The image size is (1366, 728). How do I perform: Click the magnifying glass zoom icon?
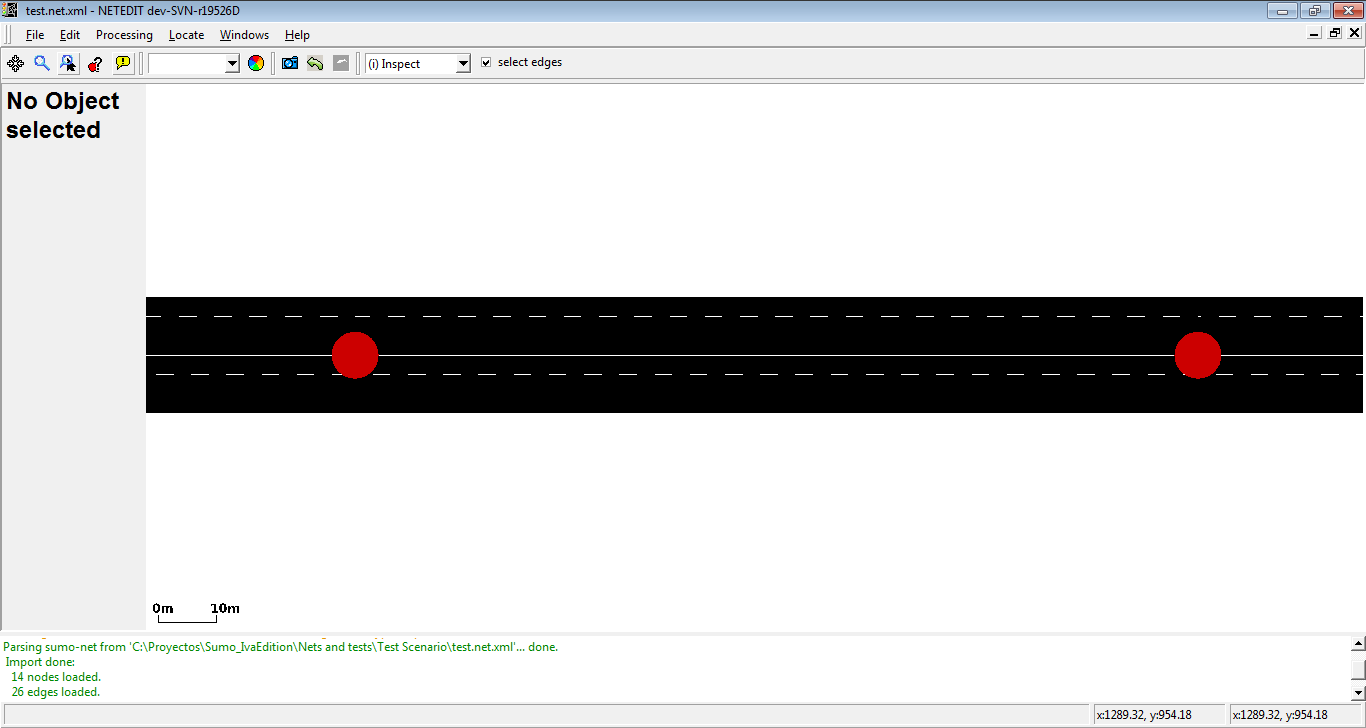tap(42, 63)
